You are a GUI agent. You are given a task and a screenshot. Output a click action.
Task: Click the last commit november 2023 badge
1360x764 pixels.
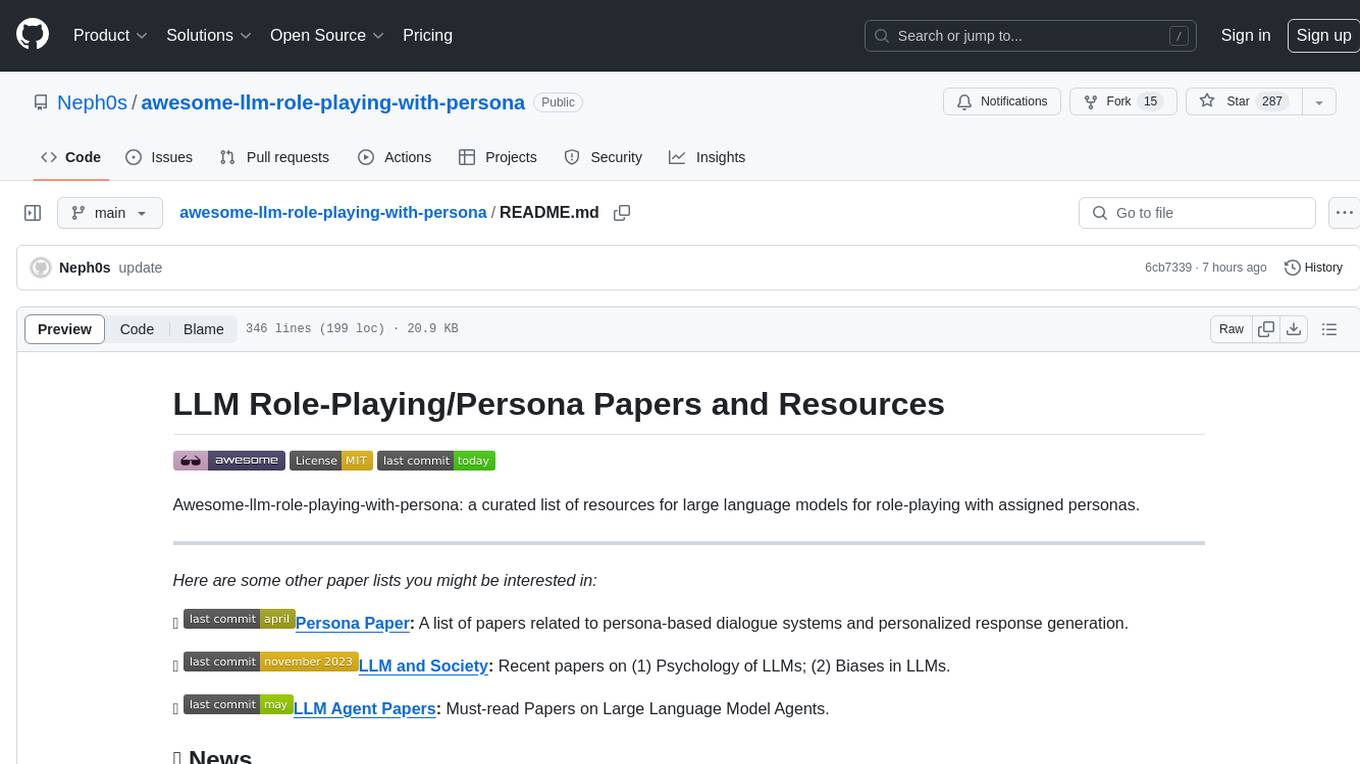(271, 662)
